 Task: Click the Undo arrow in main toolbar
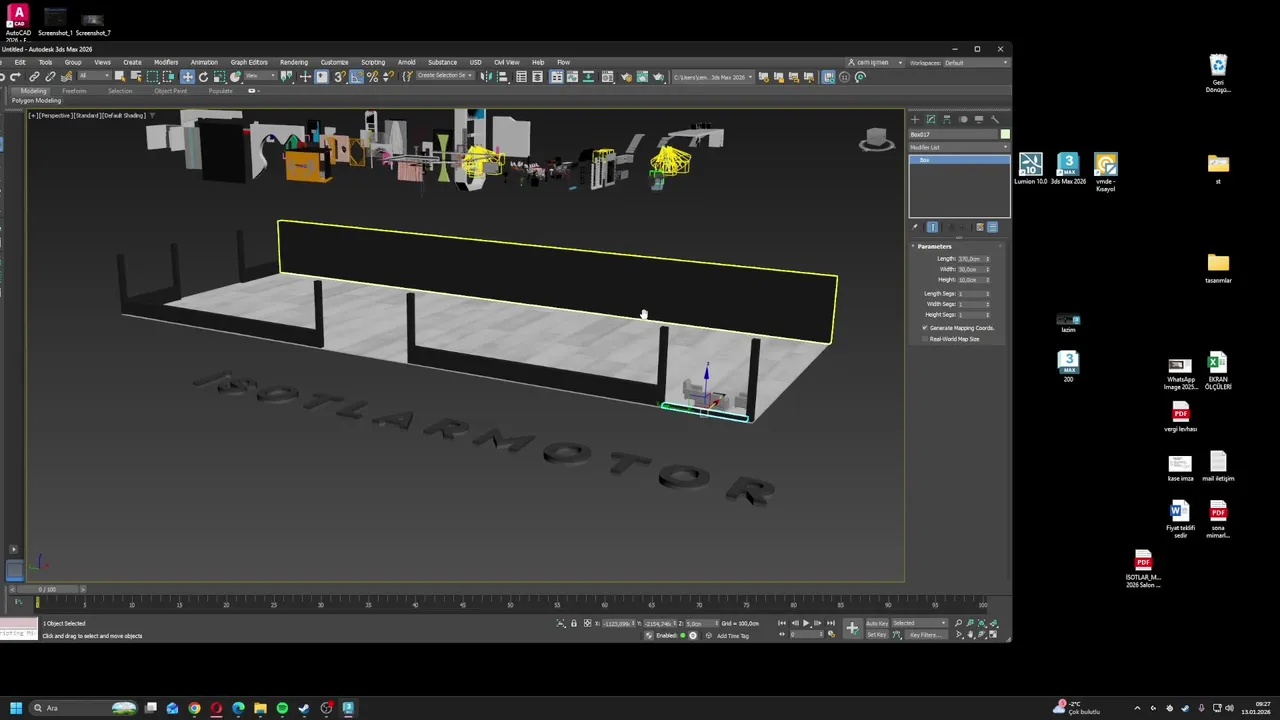2,76
